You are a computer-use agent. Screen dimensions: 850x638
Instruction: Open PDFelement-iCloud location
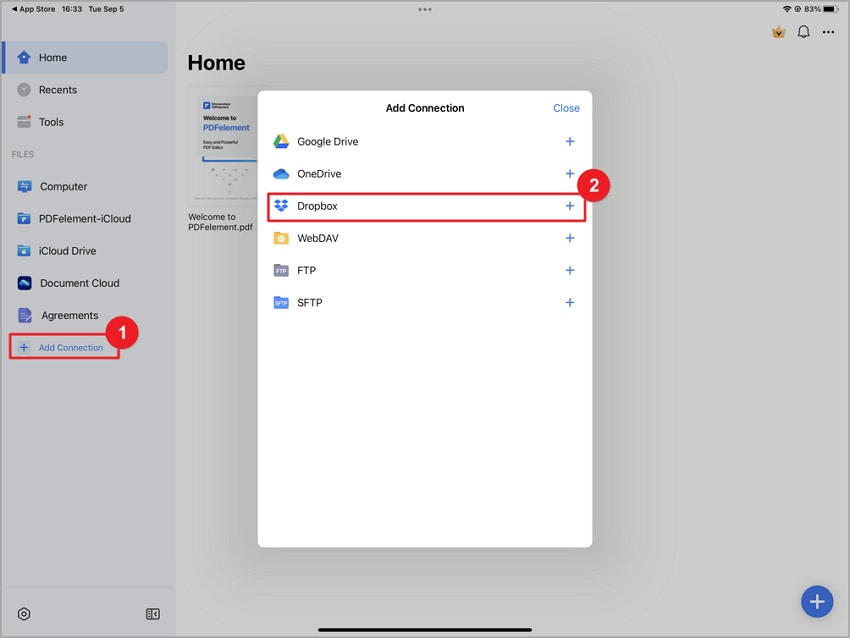coord(85,219)
